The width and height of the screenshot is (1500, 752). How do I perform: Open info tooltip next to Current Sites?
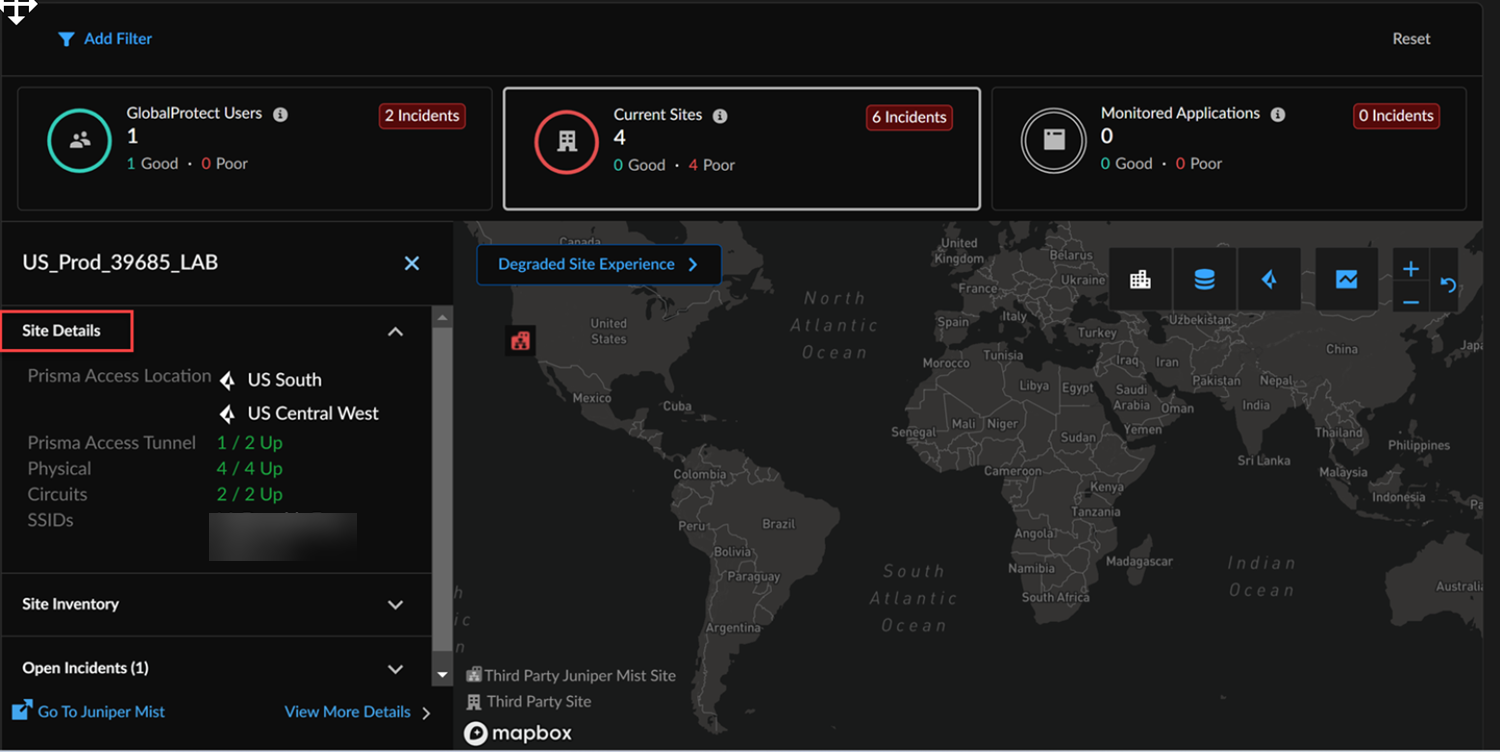coord(720,116)
